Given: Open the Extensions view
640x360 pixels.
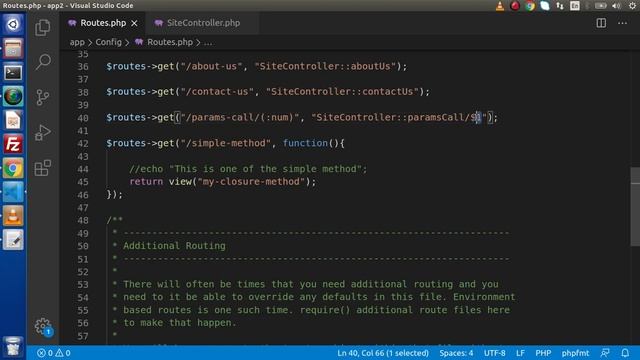Looking at the screenshot, I should 42,168.
